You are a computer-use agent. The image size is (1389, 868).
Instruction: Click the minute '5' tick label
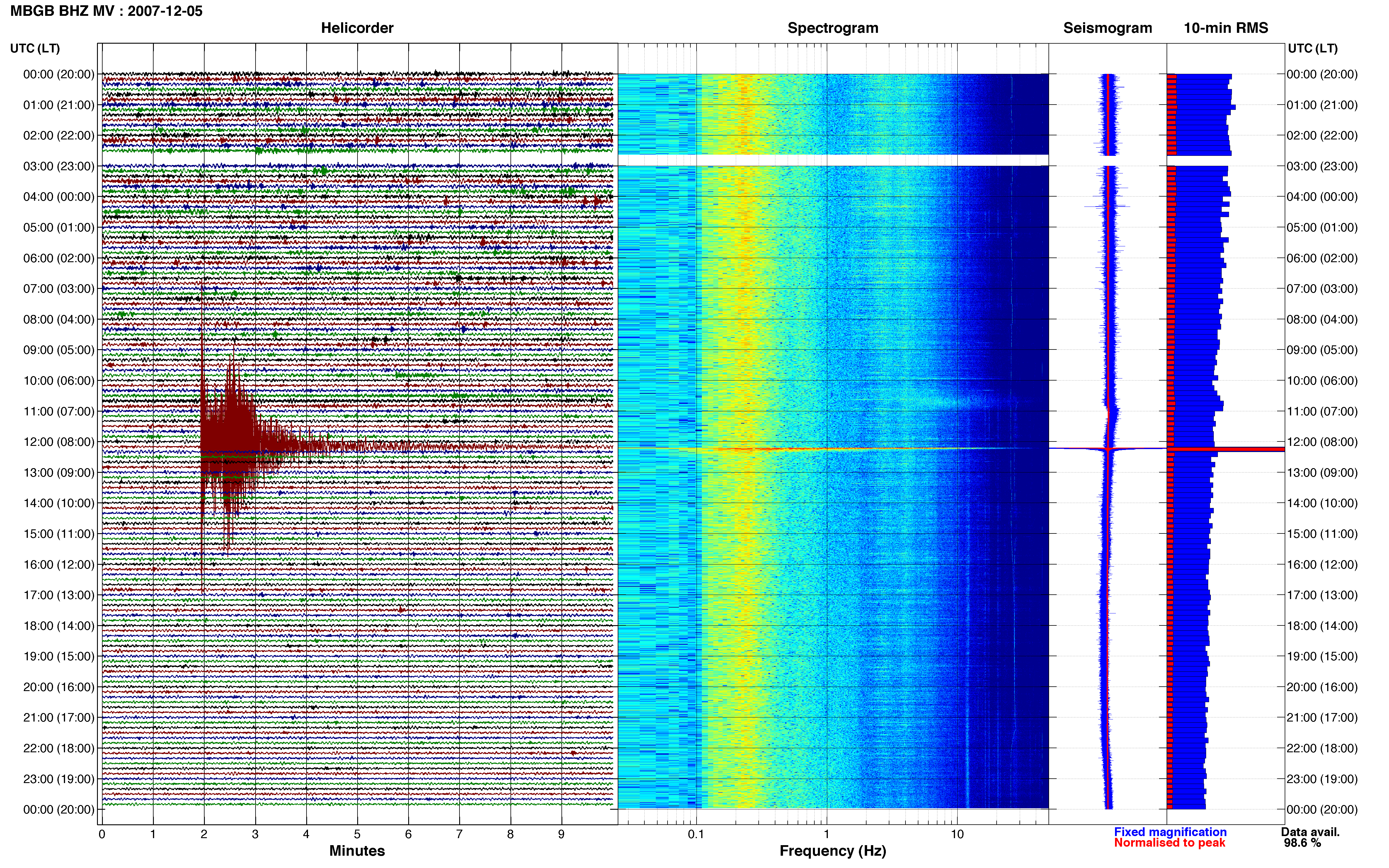[x=357, y=834]
